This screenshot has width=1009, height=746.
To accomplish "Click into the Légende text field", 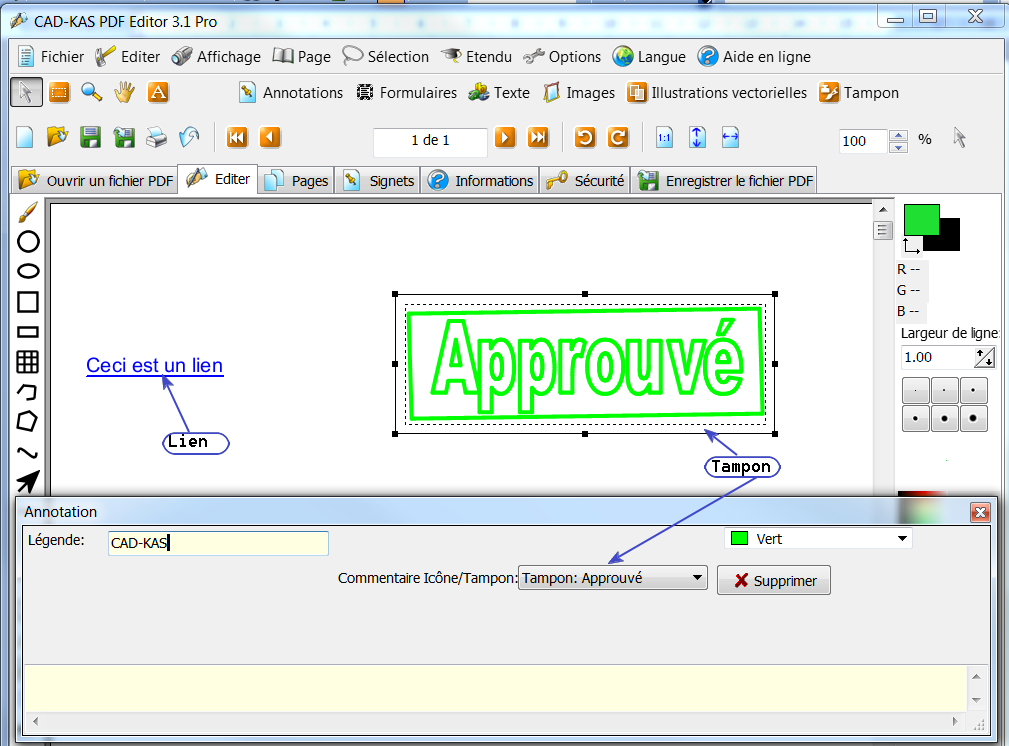I will (x=218, y=543).
